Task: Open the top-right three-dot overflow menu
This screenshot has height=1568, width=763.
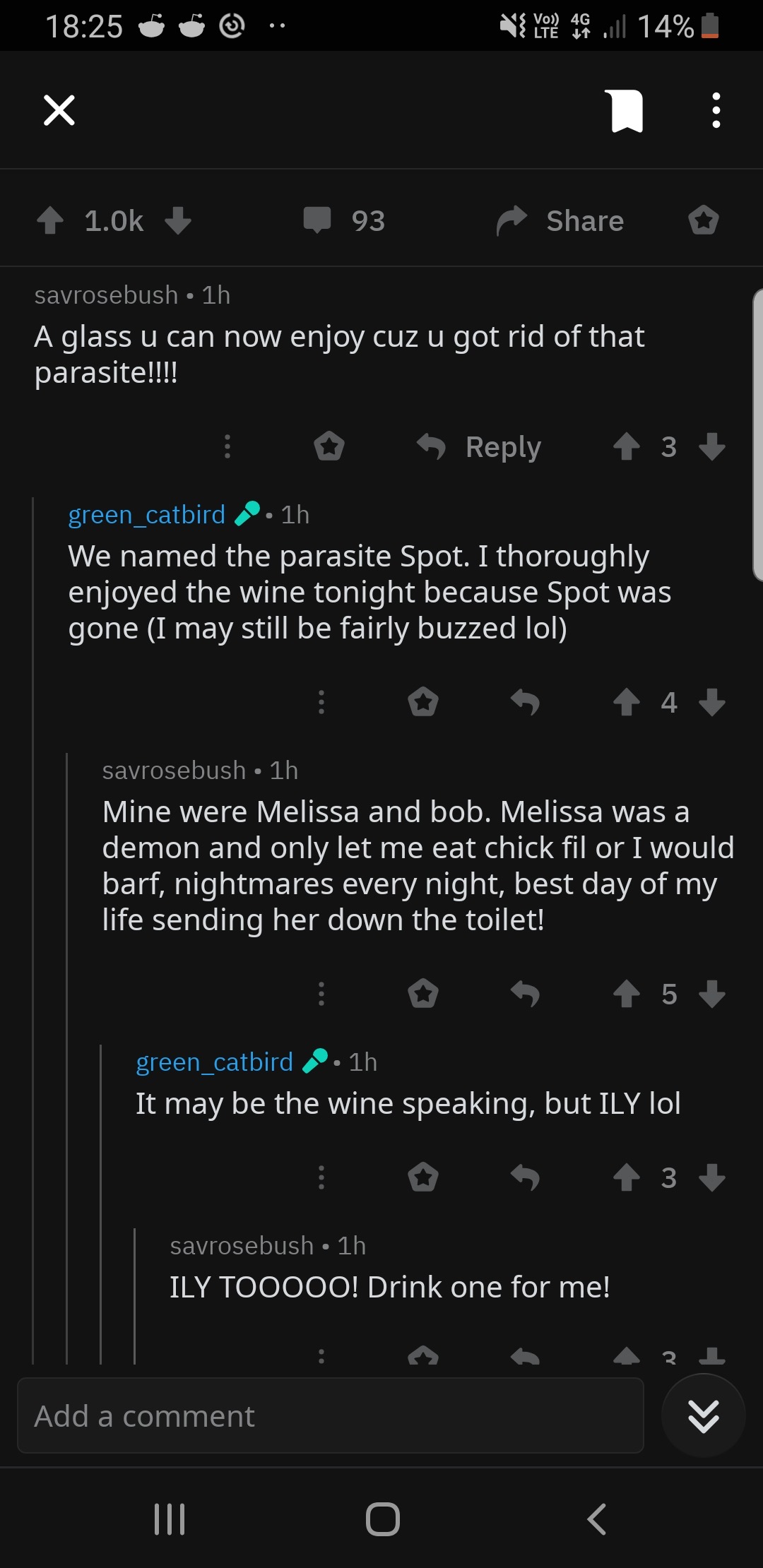Action: coord(716,111)
